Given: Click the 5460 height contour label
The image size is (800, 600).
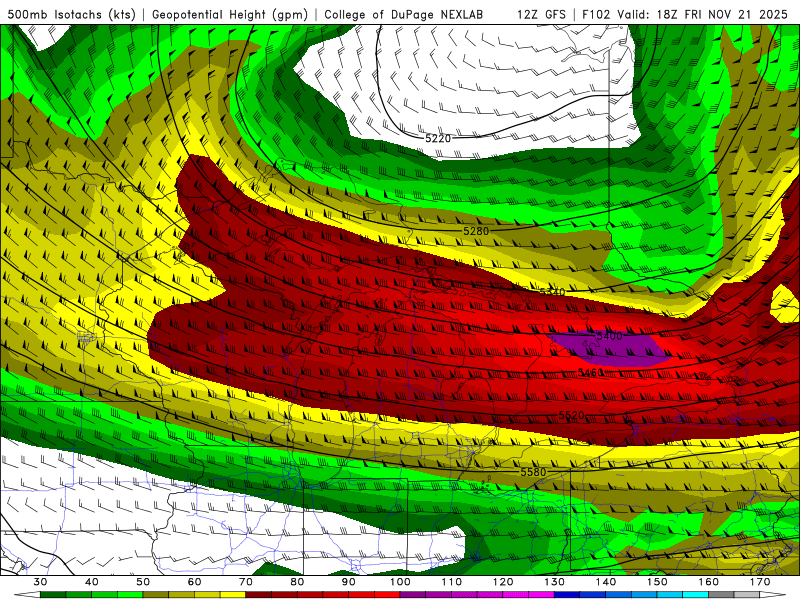Looking at the screenshot, I should pos(590,373).
